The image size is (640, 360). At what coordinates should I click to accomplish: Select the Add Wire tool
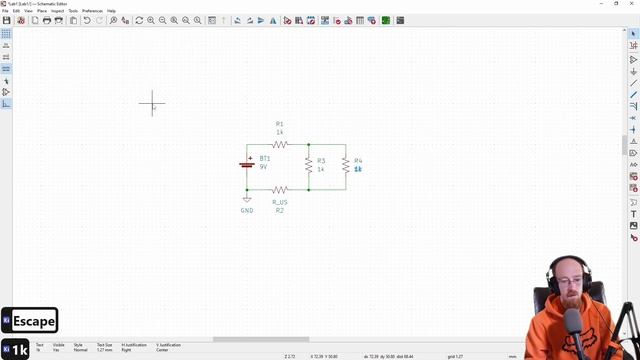point(633,83)
